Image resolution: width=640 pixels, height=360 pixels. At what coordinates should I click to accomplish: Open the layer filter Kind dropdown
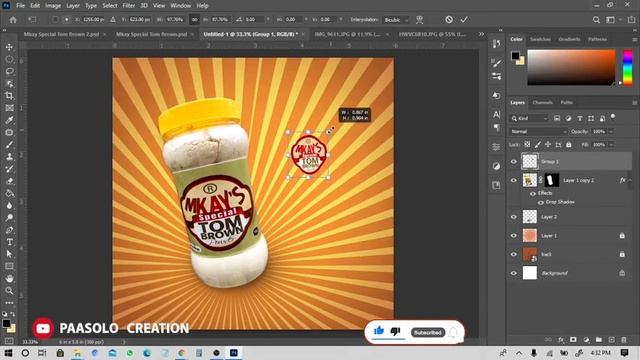click(x=529, y=118)
